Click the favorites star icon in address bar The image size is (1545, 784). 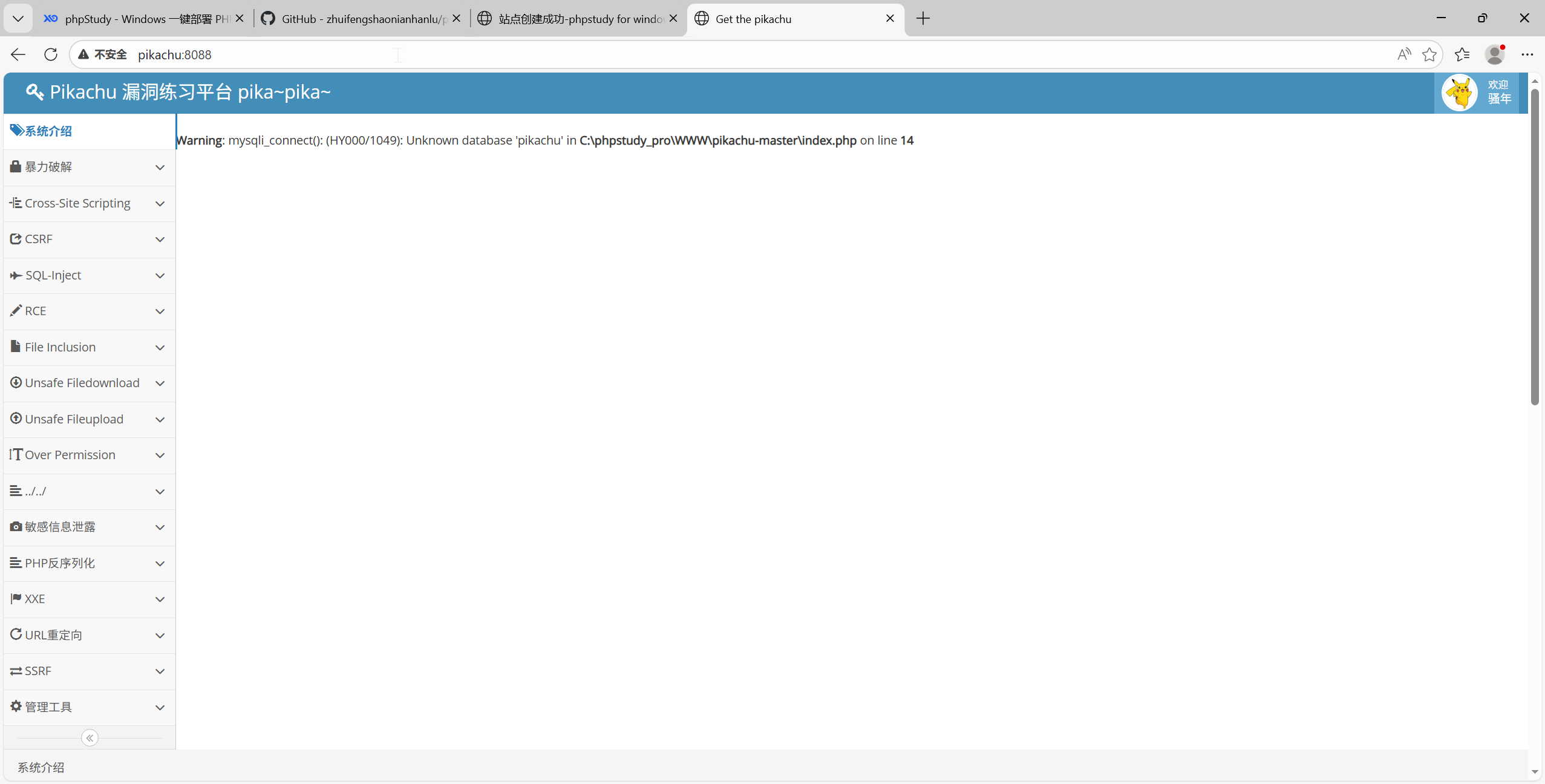click(x=1429, y=54)
